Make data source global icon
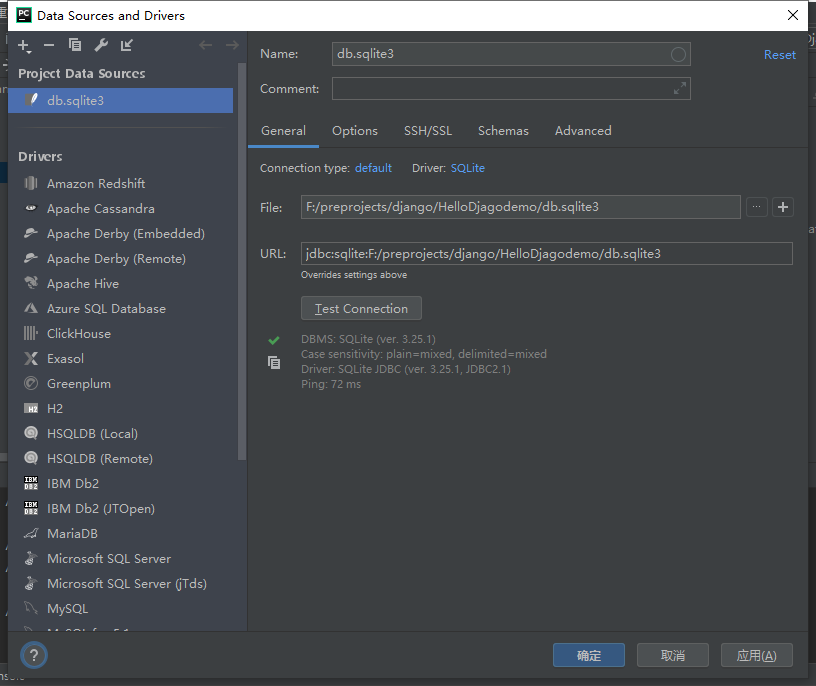 click(x=126, y=45)
